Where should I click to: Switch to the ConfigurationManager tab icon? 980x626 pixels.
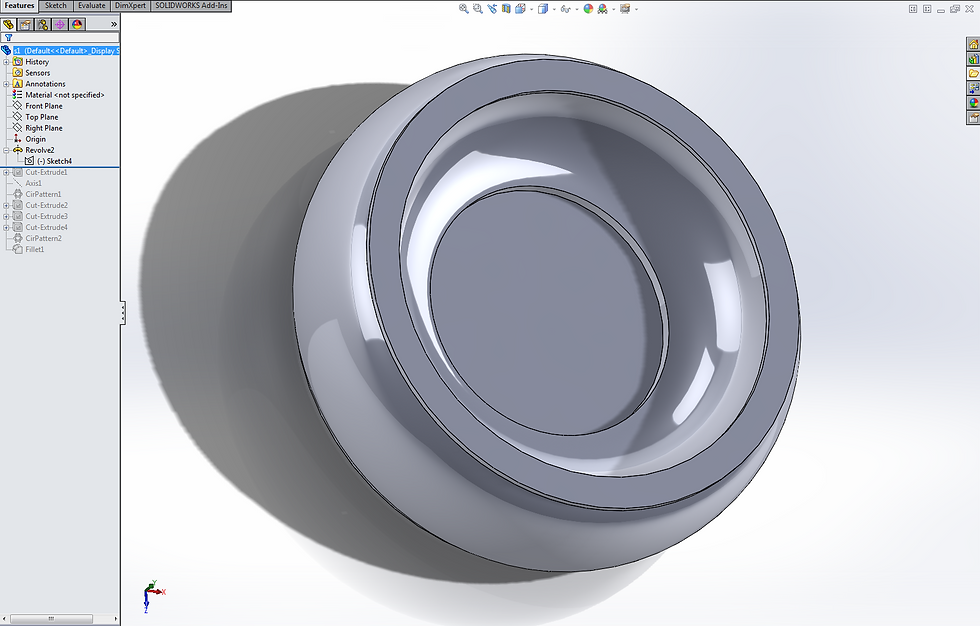click(x=42, y=24)
